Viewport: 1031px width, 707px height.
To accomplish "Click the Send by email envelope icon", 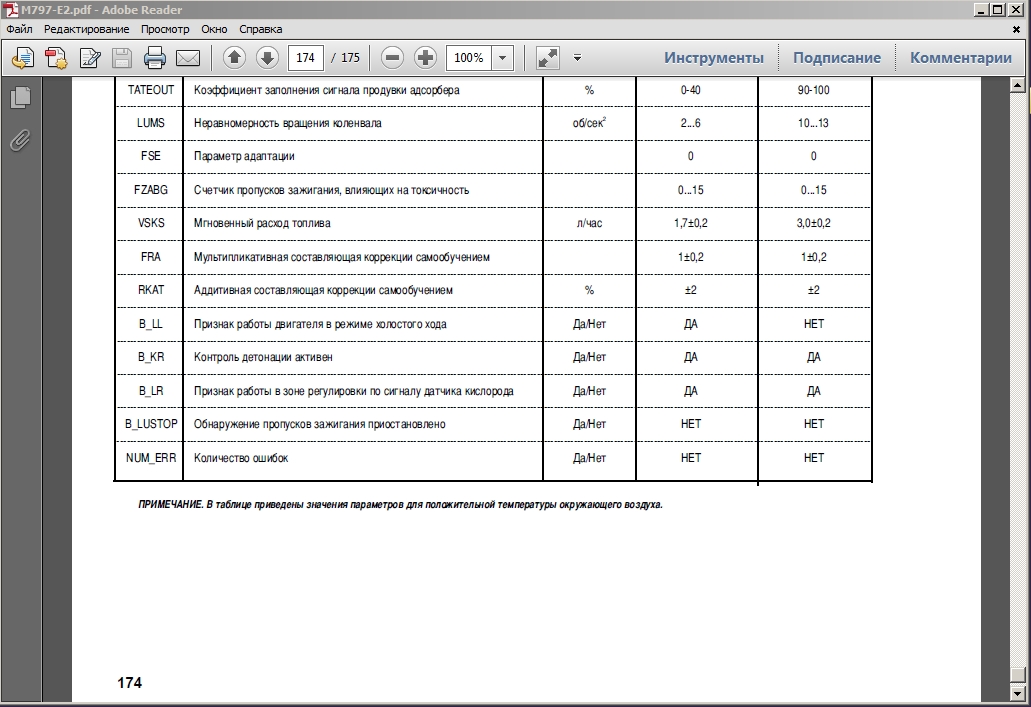I will [187, 58].
